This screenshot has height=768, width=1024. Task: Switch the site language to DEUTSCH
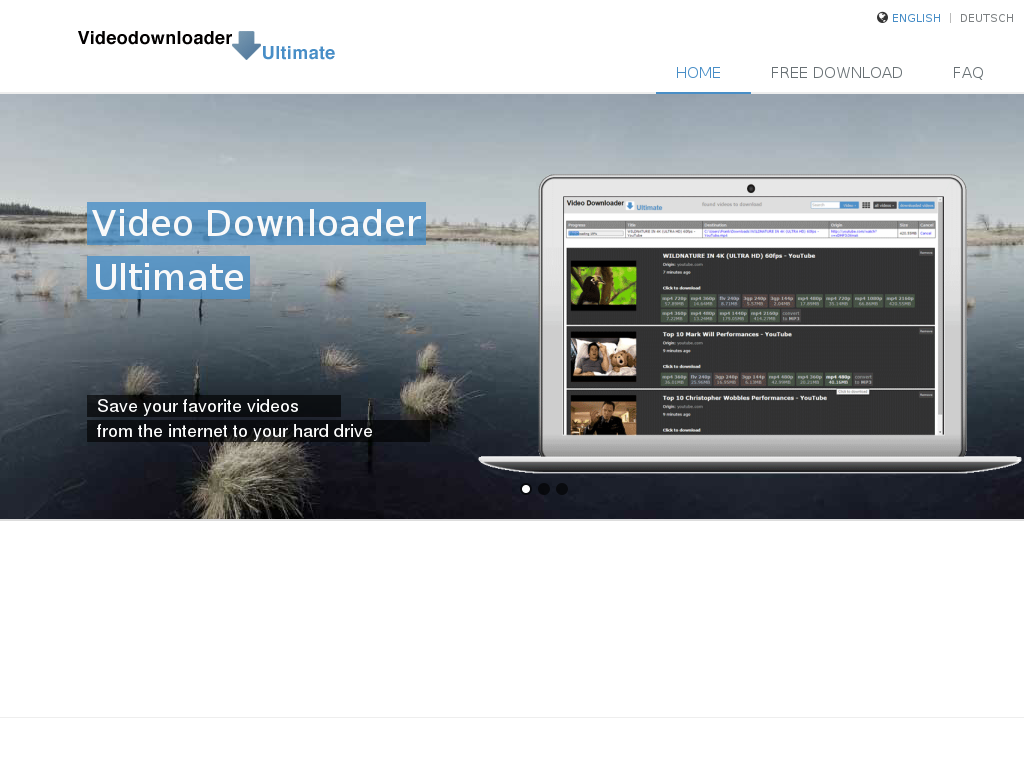986,18
